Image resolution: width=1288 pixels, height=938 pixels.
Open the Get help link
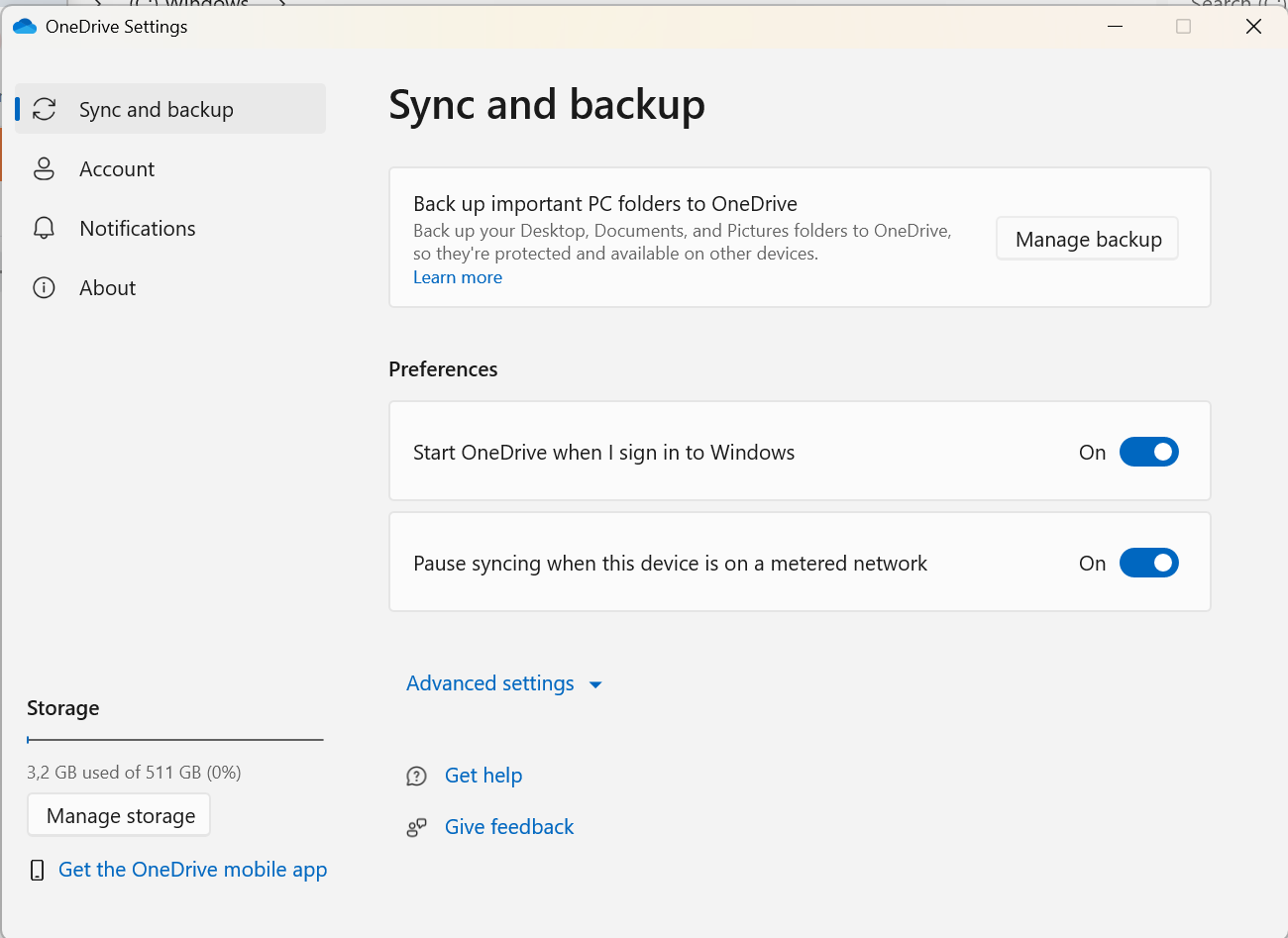[x=483, y=776]
